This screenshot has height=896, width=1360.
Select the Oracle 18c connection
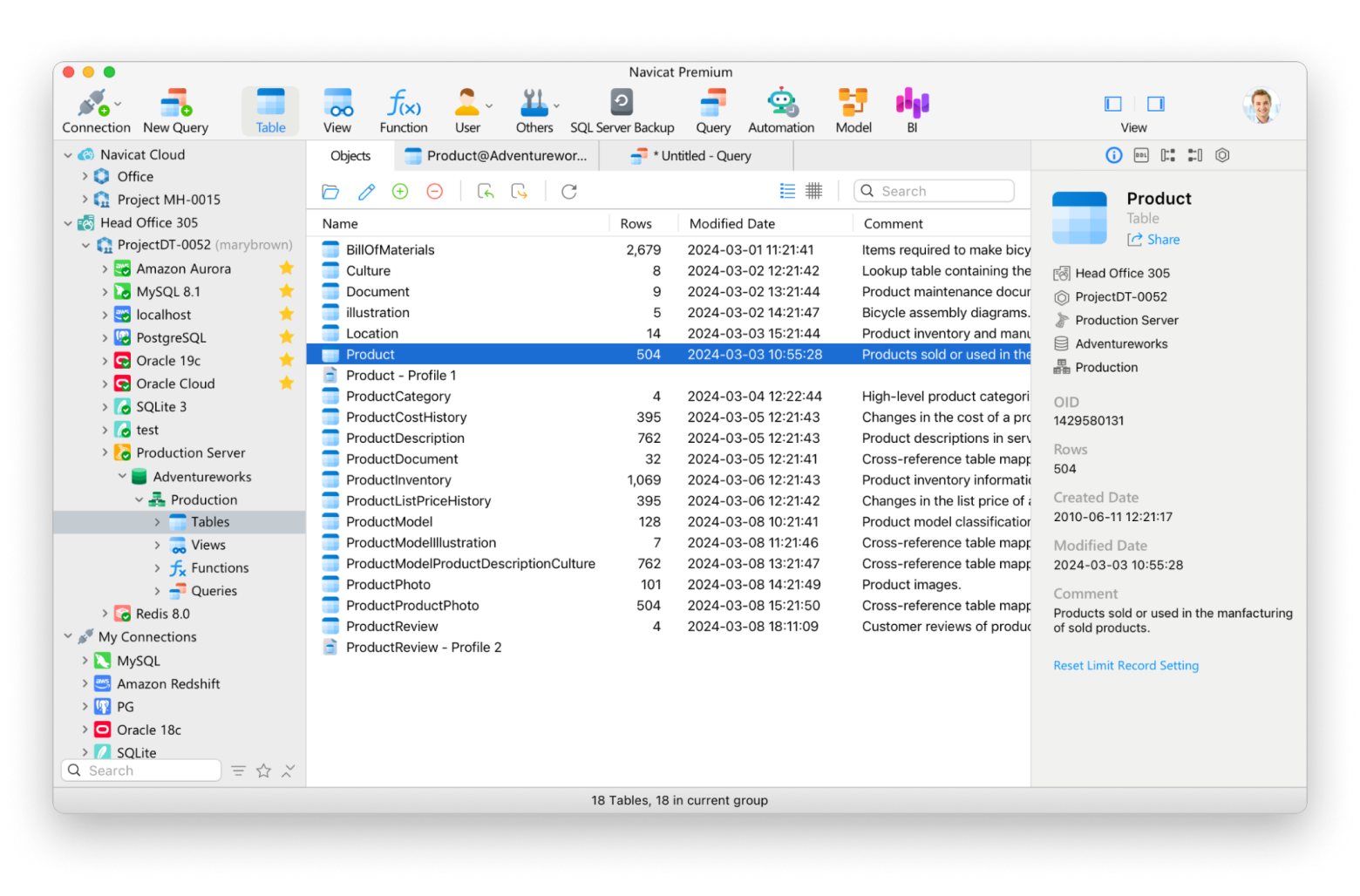tap(148, 730)
